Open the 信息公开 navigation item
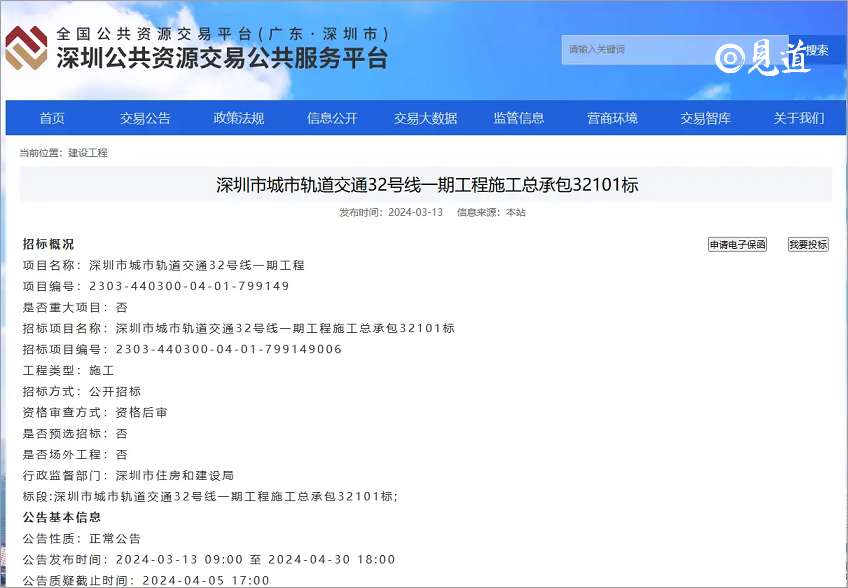Screen dimensions: 848x588 (x=332, y=118)
